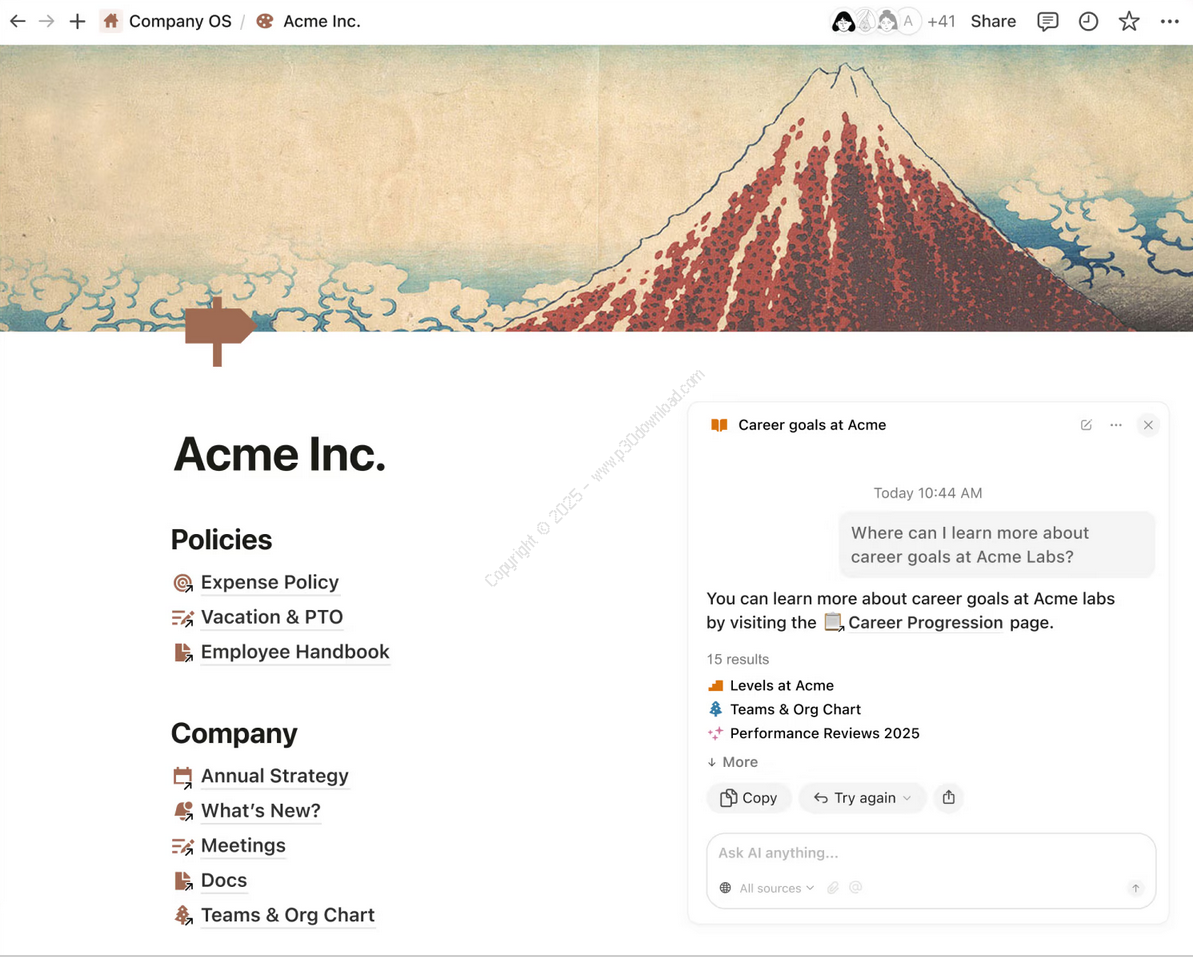Open page history clock icon

tap(1089, 21)
